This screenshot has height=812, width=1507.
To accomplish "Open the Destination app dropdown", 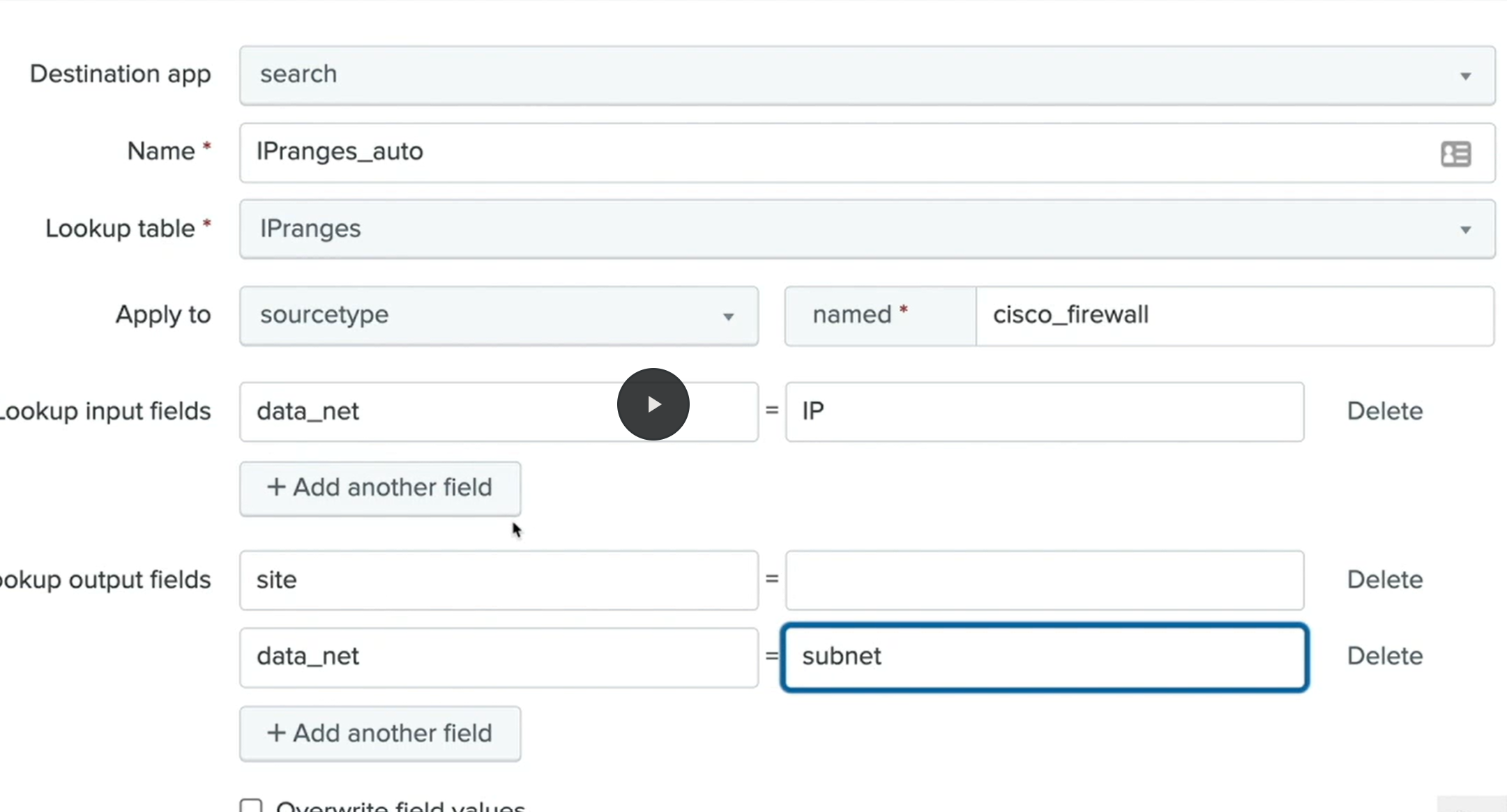I will pyautogui.click(x=866, y=75).
